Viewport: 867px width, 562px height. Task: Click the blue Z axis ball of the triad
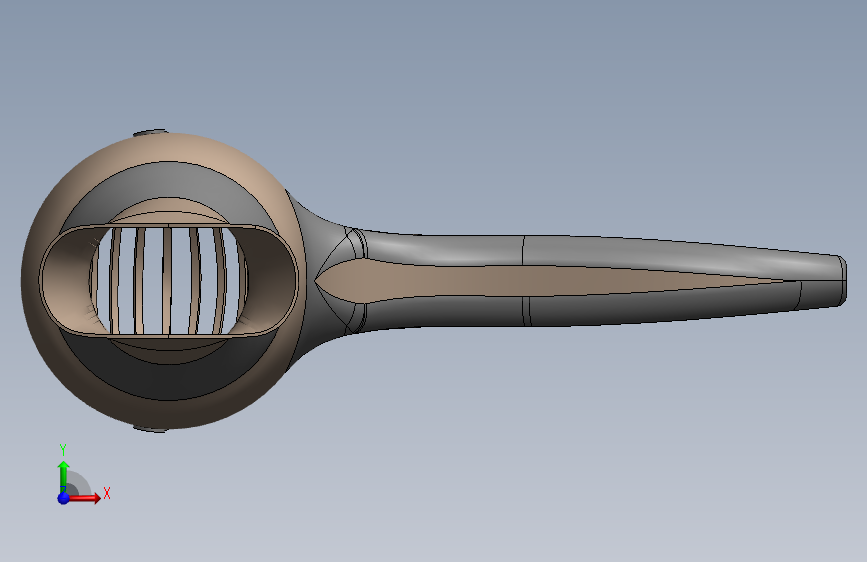(x=63, y=498)
